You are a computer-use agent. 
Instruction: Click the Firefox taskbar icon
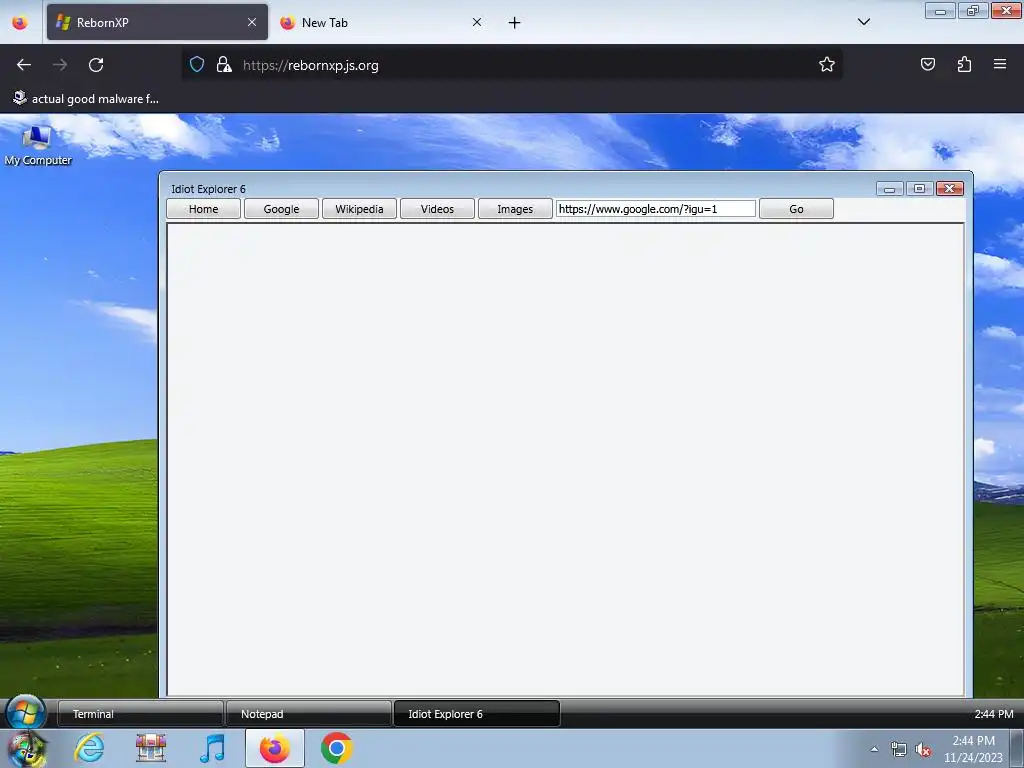pos(275,748)
